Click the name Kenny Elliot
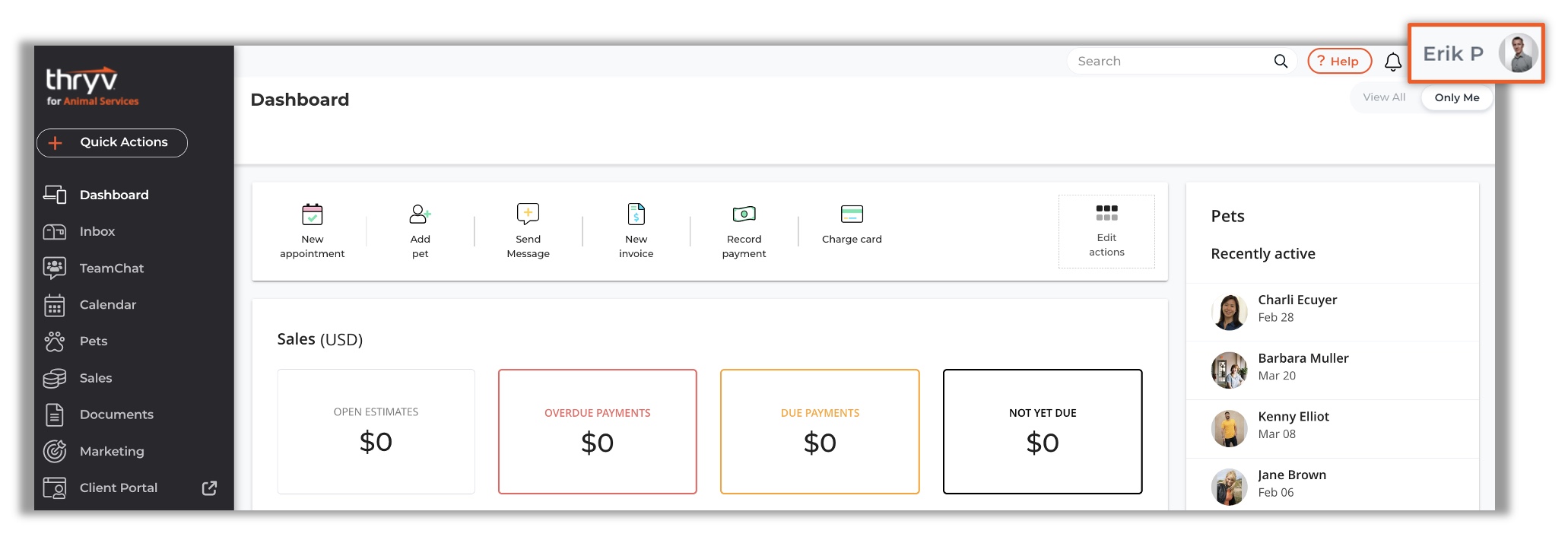This screenshot has height=540, width=1568. [1293, 416]
